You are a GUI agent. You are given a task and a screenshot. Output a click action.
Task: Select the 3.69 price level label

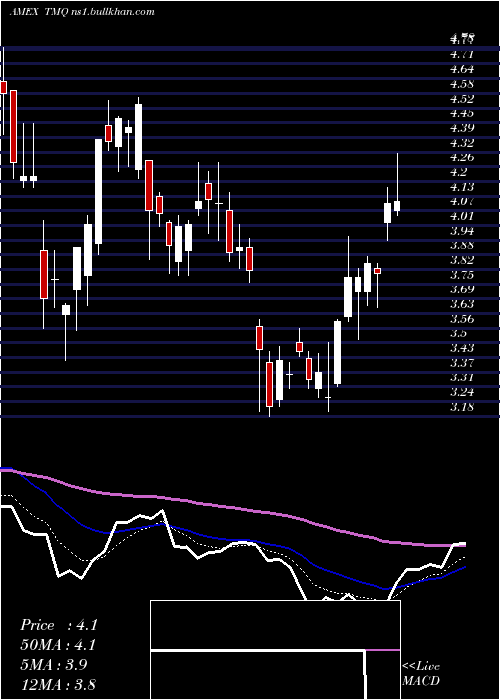pos(462,289)
